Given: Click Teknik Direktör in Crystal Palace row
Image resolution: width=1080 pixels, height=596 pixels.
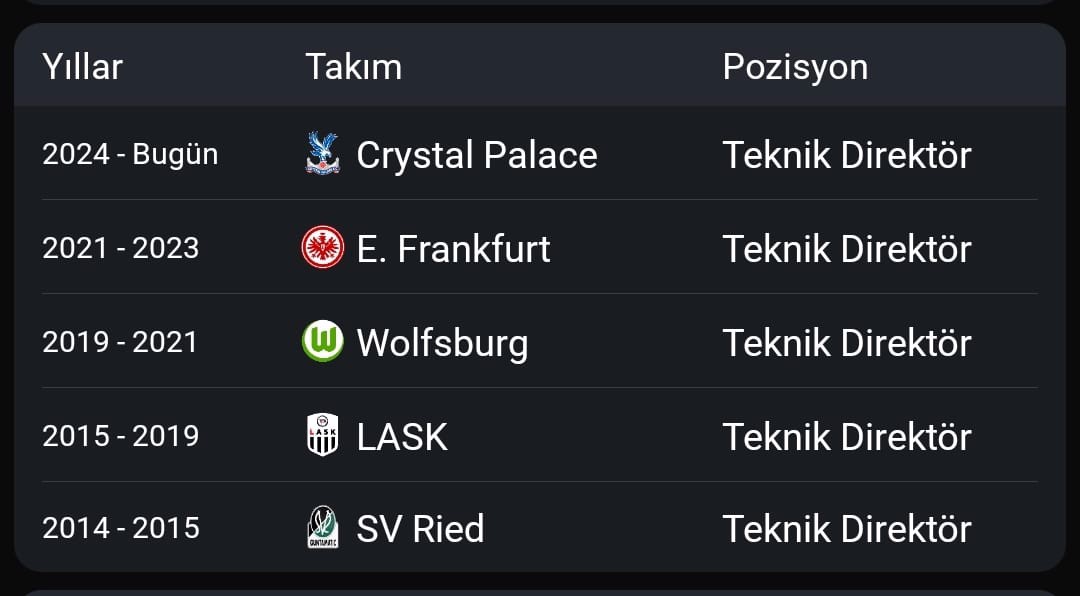Looking at the screenshot, I should click(x=847, y=154).
